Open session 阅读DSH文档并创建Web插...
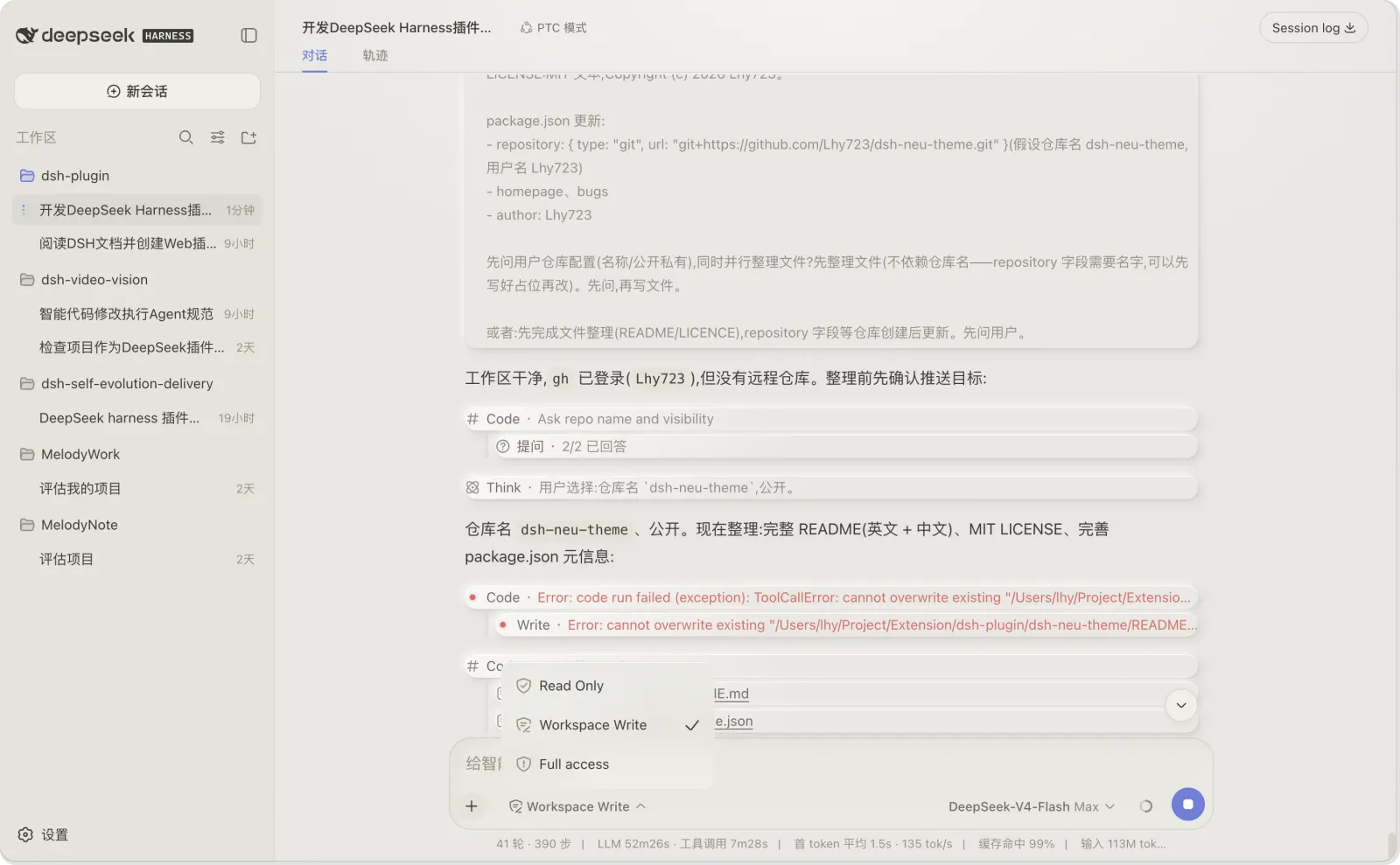Image resolution: width=1400 pixels, height=865 pixels. [137, 243]
